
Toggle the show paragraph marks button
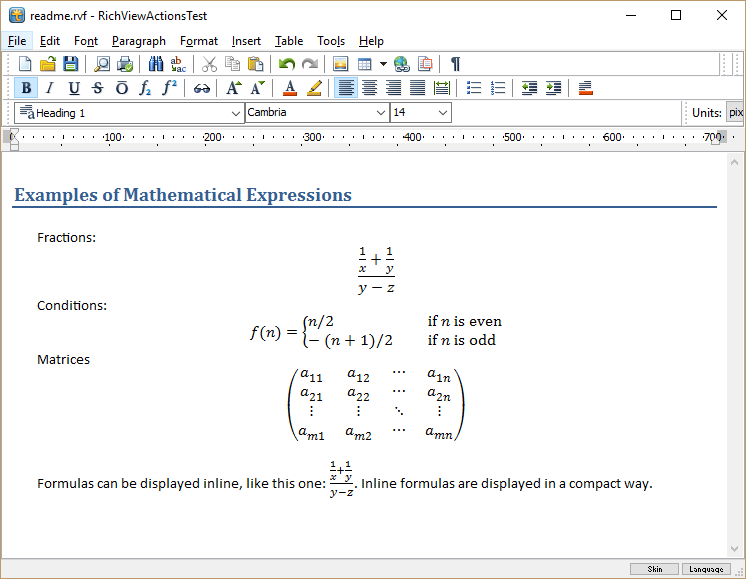coord(455,64)
